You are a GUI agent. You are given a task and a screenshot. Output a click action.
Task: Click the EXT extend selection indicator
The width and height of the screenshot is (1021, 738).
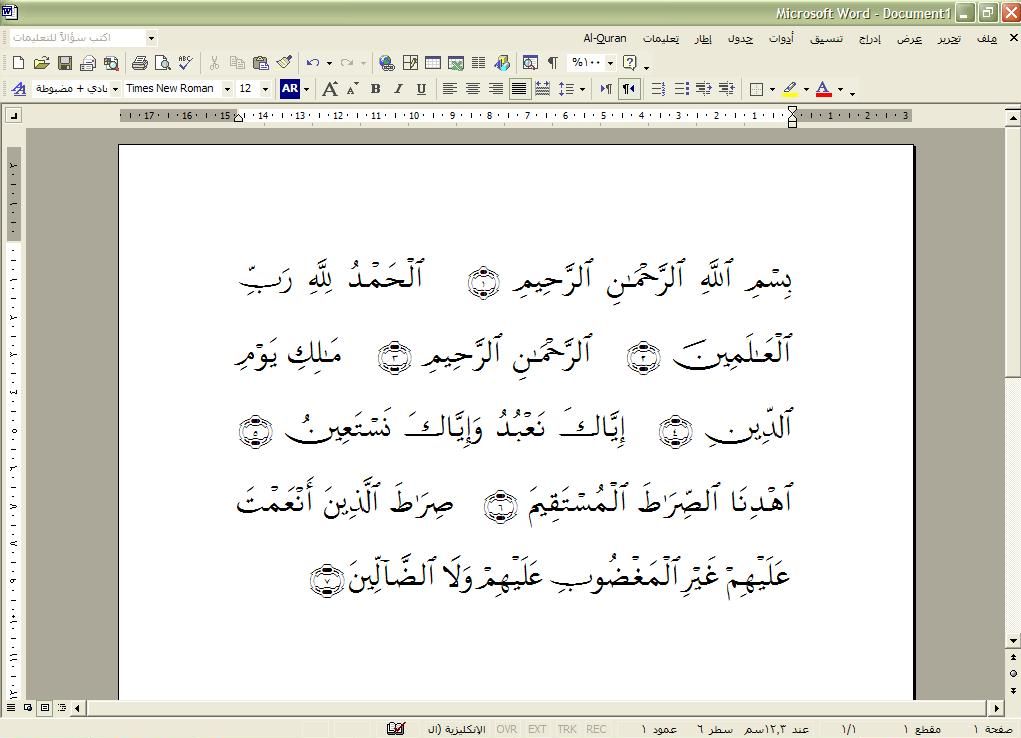(537, 730)
